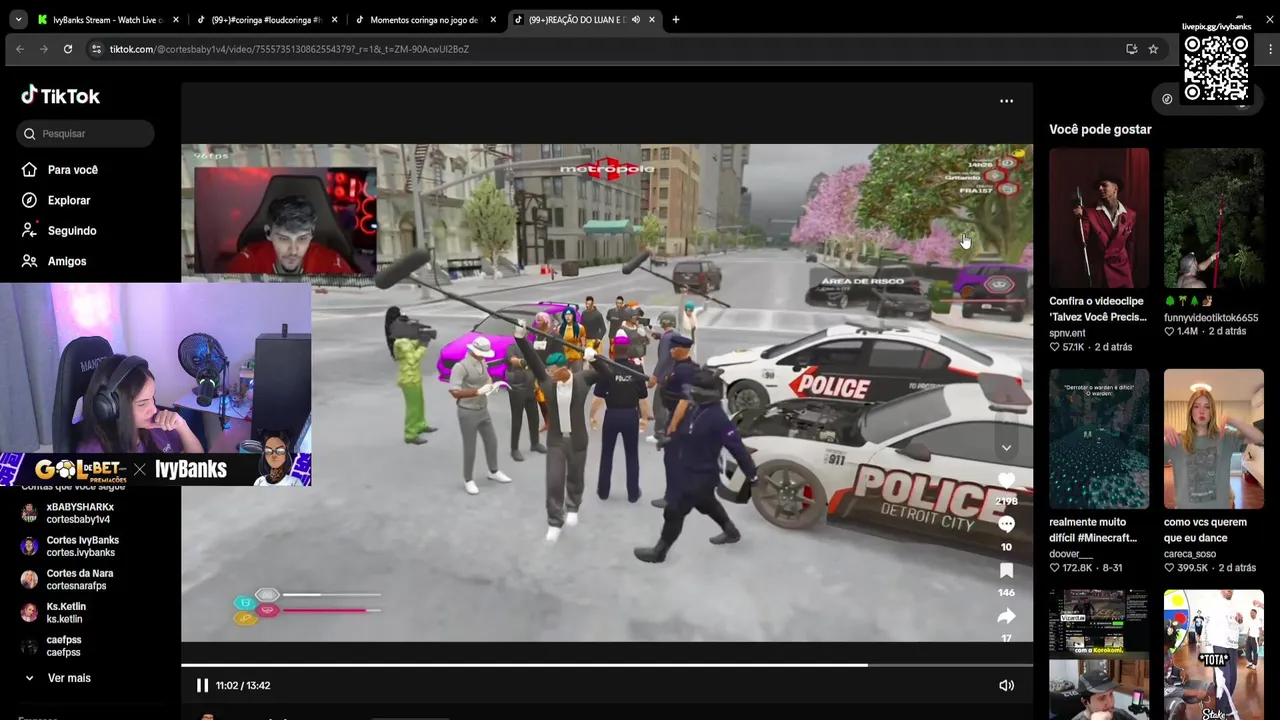Switch to IvyBanks Stream browser tab

coord(107,19)
